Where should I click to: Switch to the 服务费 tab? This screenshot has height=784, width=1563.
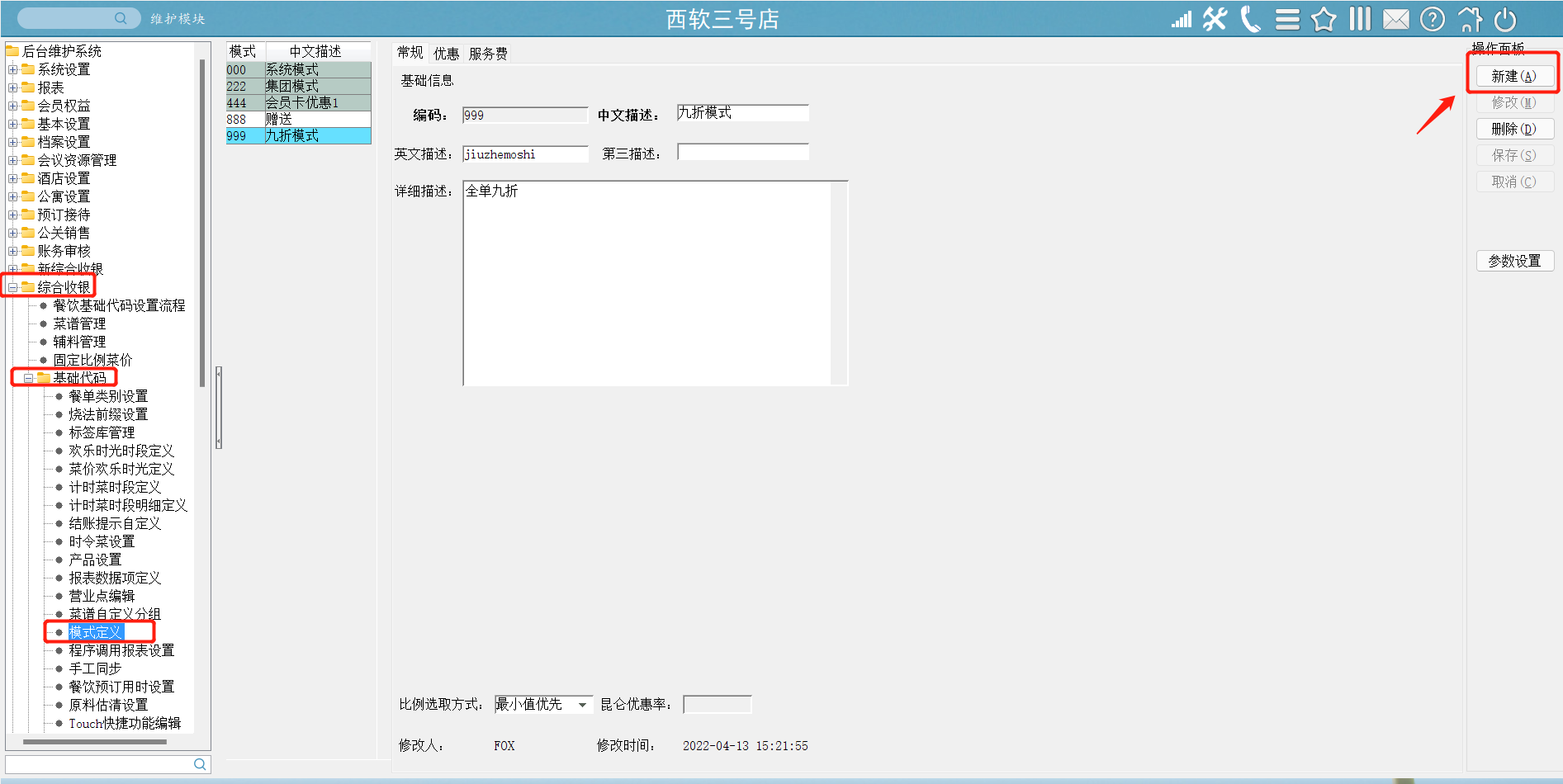[x=488, y=54]
